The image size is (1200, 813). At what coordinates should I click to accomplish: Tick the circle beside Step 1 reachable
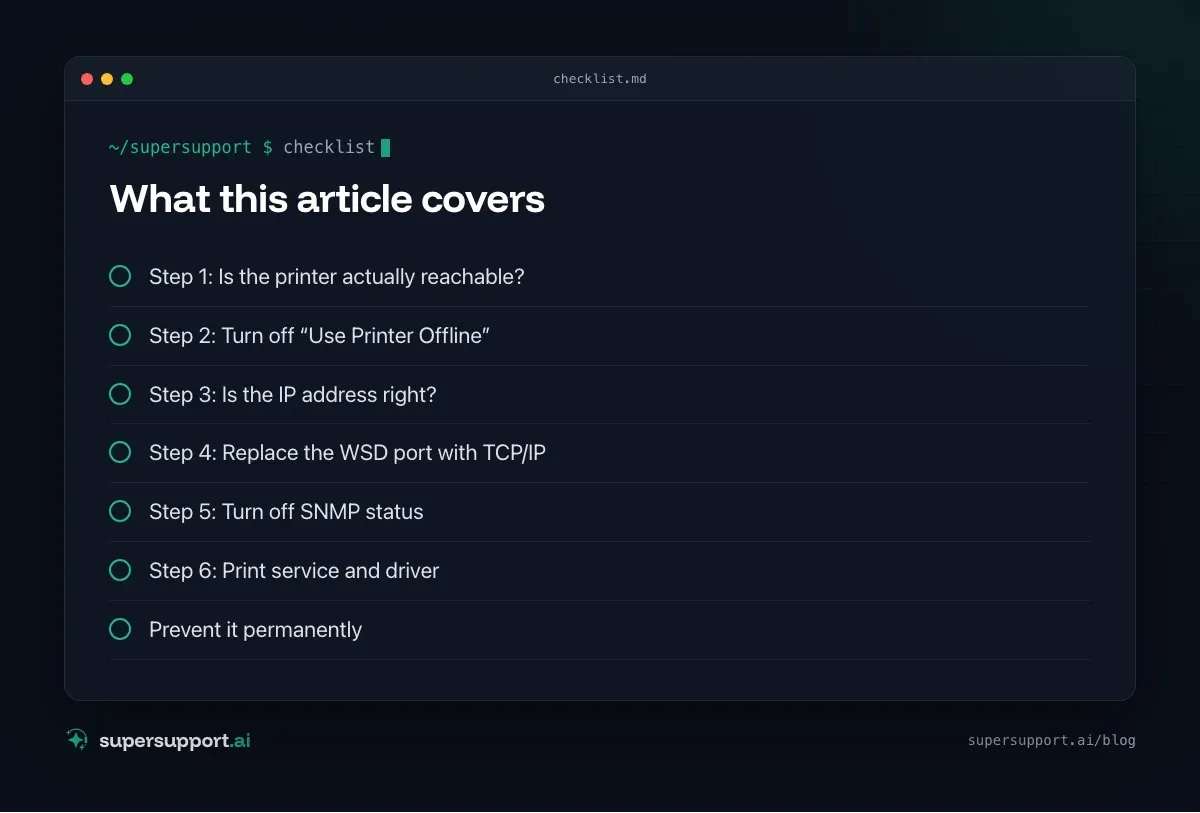(120, 276)
